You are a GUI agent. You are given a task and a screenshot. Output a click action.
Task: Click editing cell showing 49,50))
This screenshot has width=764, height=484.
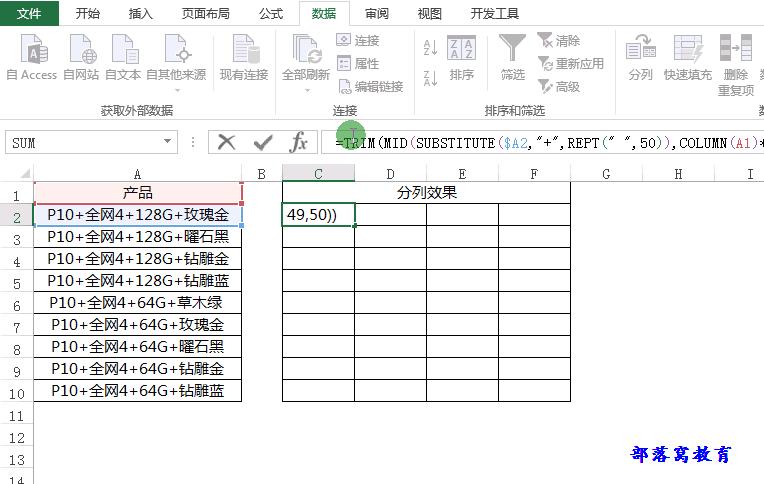click(318, 215)
